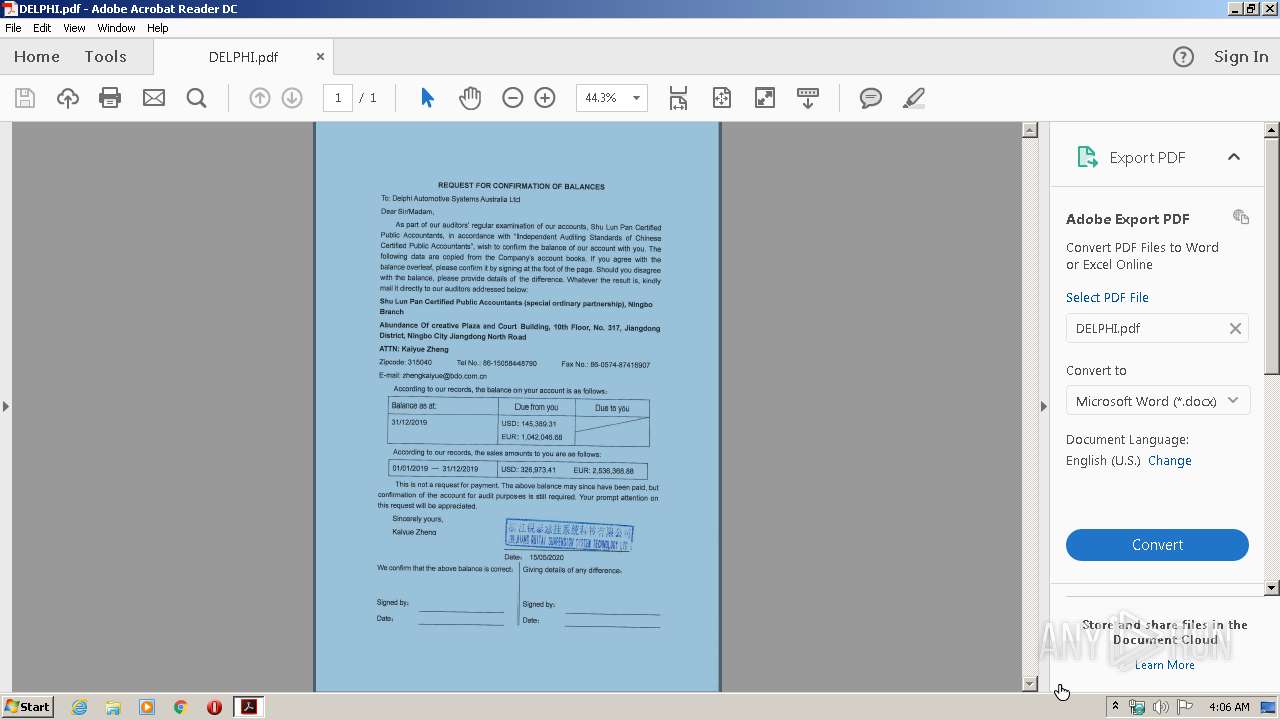Click the page number input field

[337, 98]
